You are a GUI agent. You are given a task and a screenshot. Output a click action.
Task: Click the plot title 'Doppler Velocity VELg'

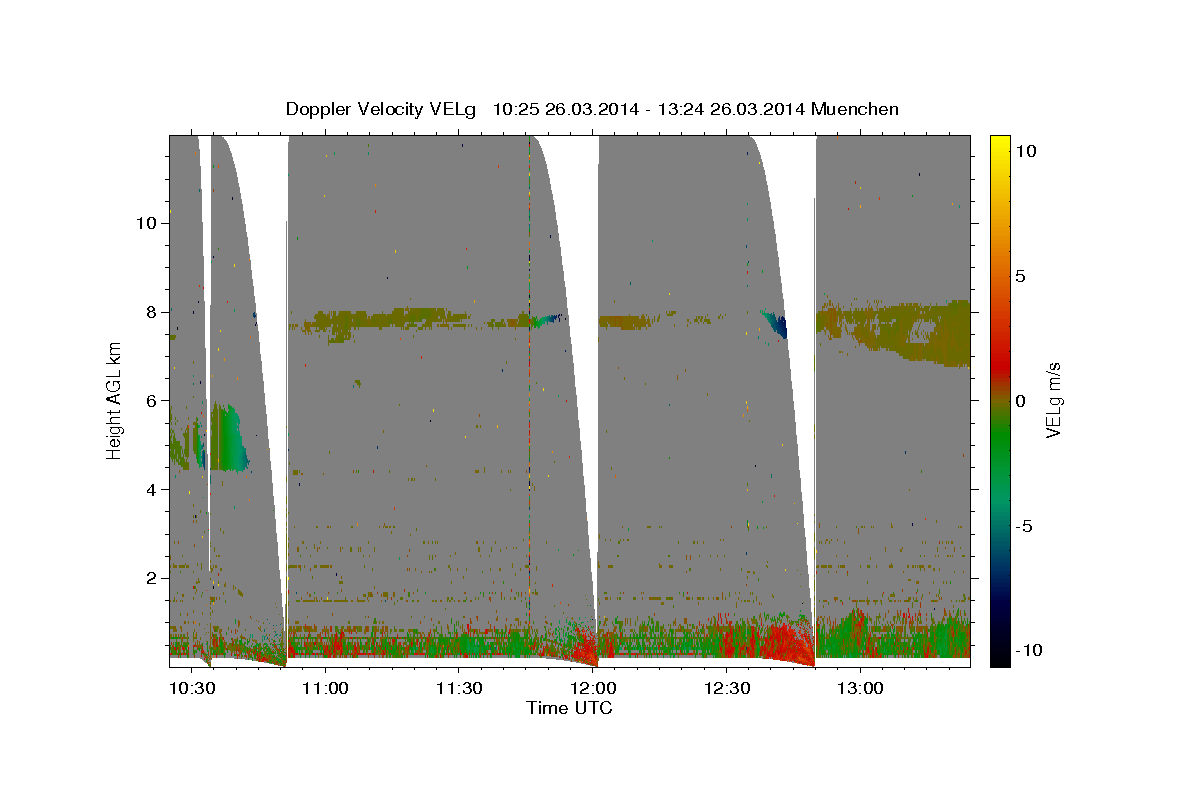tap(379, 109)
